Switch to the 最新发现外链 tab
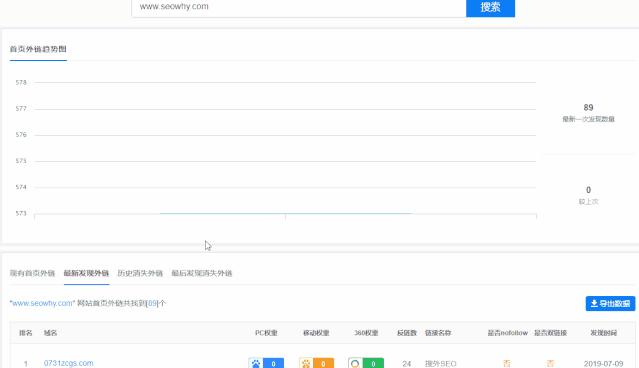This screenshot has width=639, height=368. point(86,273)
